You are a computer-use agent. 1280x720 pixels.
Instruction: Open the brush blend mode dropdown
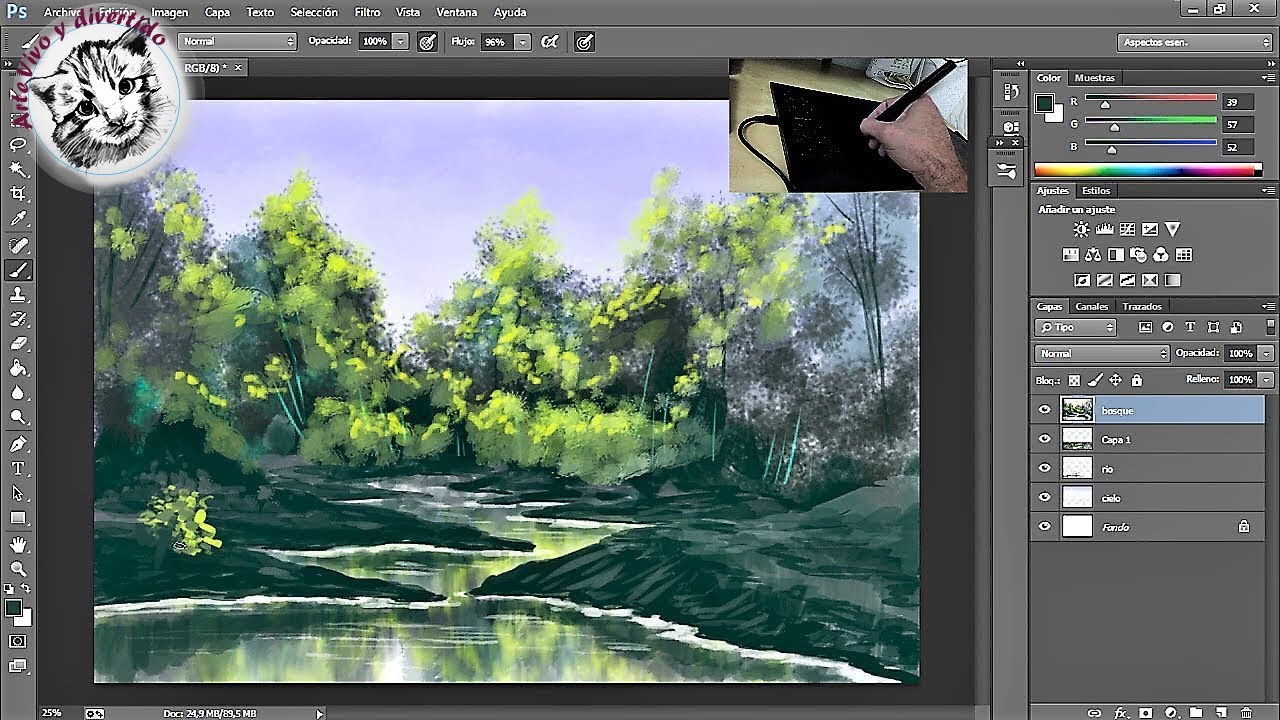coord(238,42)
